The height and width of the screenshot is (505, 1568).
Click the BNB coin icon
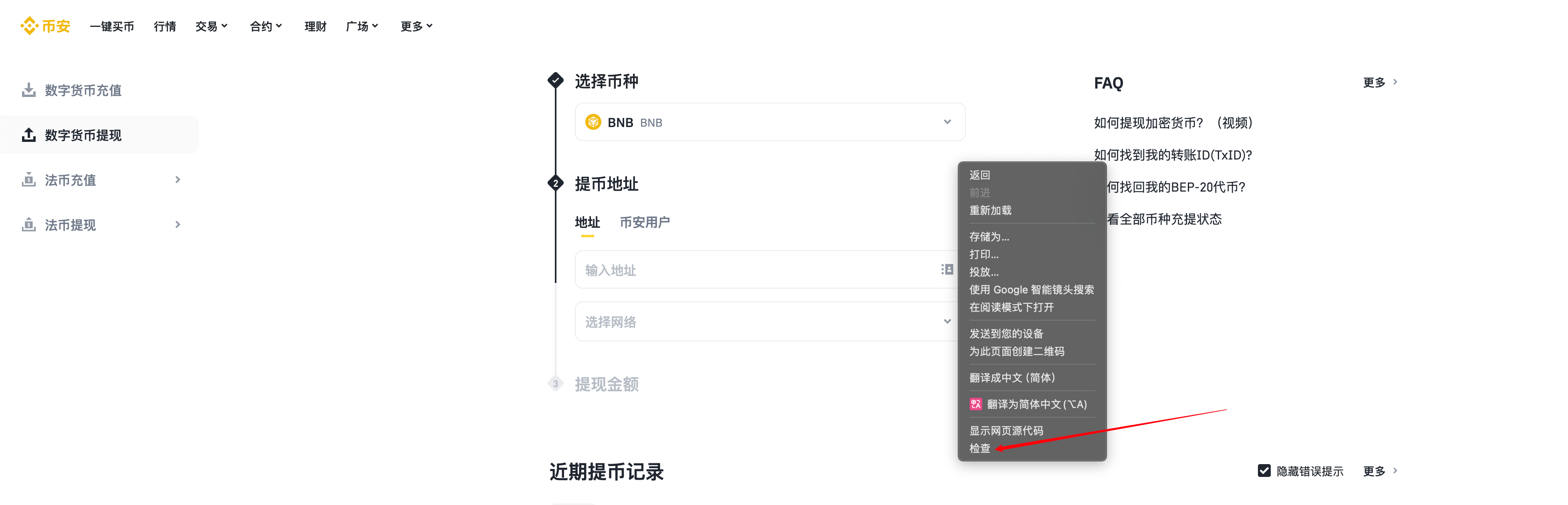593,123
